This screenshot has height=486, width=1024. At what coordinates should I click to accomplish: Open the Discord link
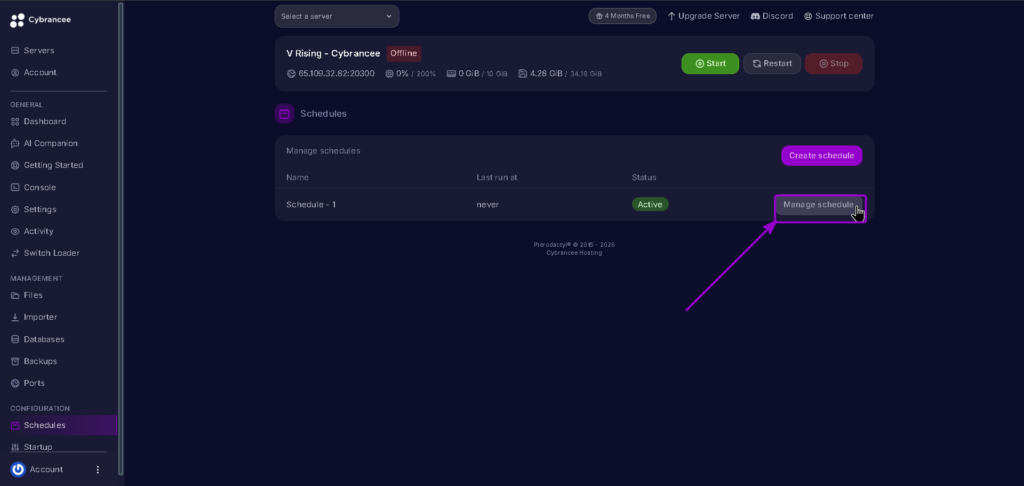point(772,16)
